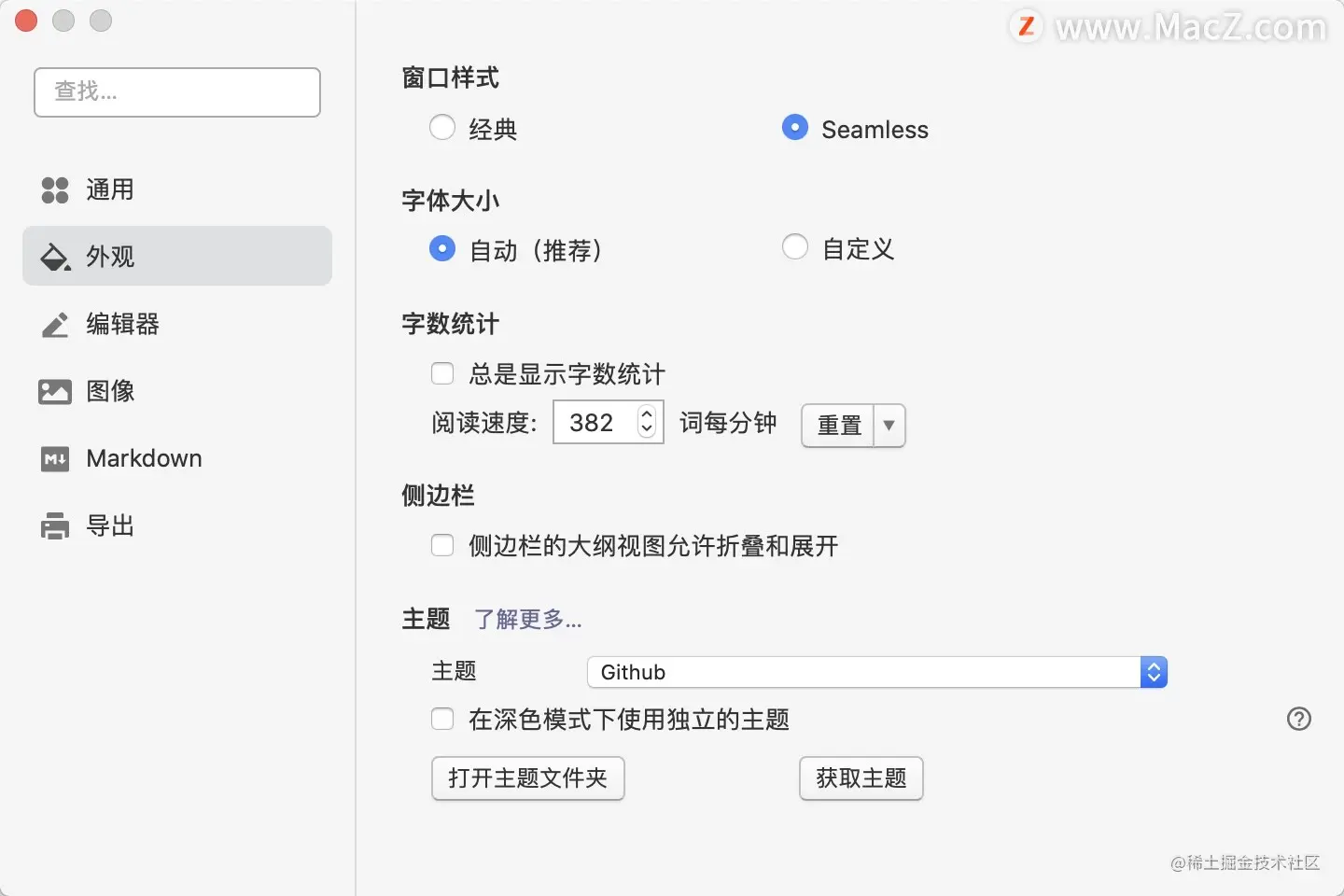Click the Markdown M↓ icon
Image resolution: width=1344 pixels, height=896 pixels.
[55, 459]
